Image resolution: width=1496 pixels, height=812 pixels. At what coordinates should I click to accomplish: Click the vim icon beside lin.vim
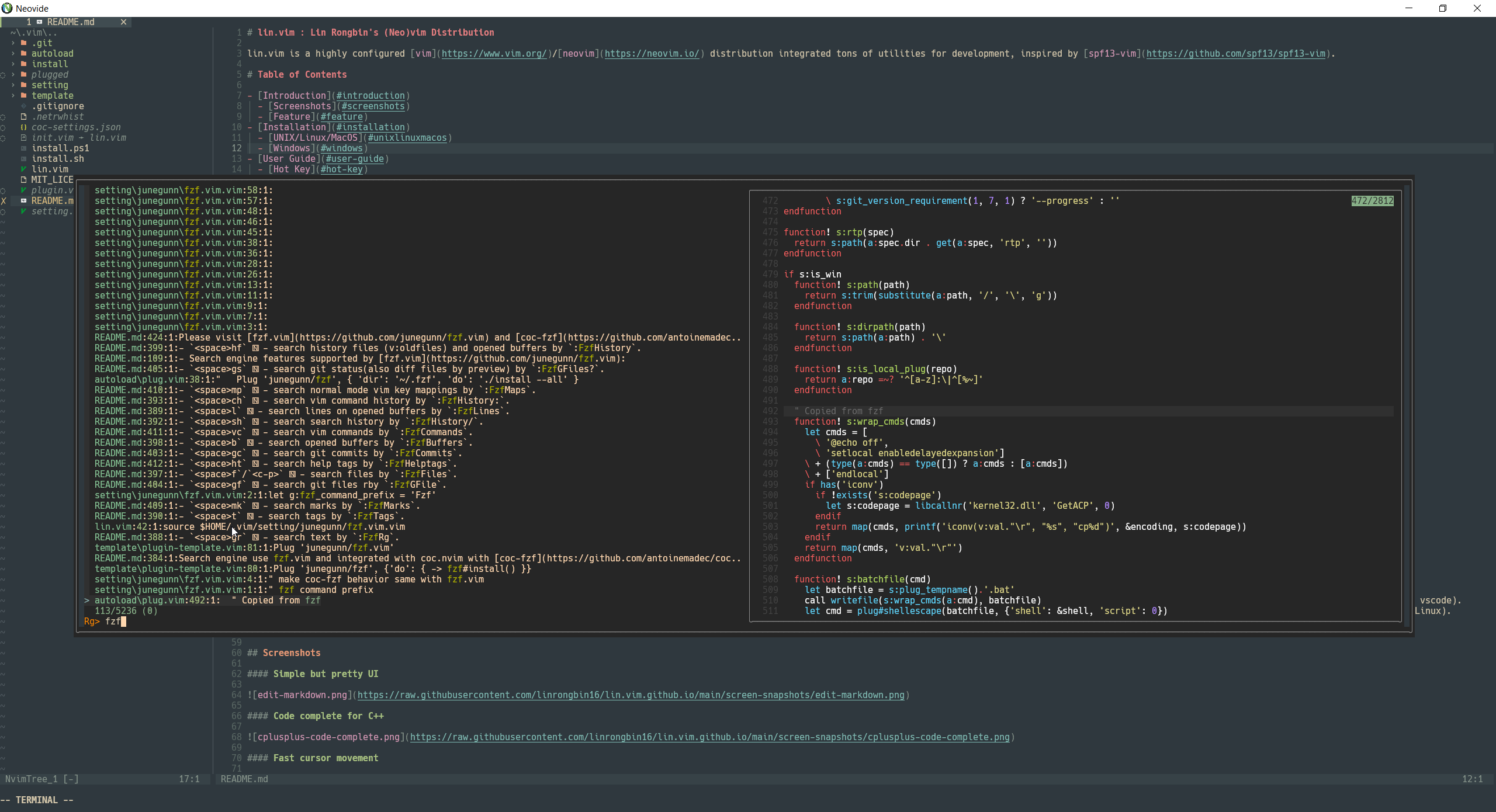[23, 169]
